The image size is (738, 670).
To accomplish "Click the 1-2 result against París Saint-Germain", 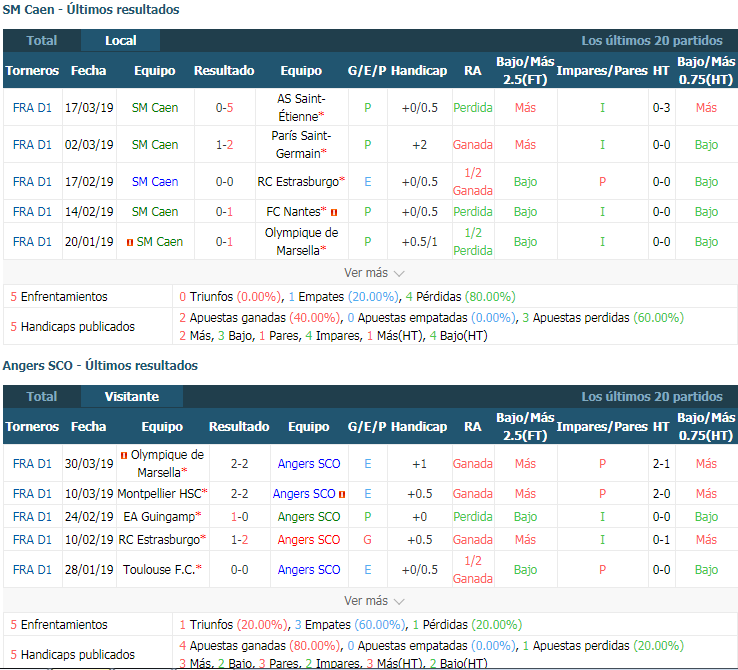I will click(225, 145).
